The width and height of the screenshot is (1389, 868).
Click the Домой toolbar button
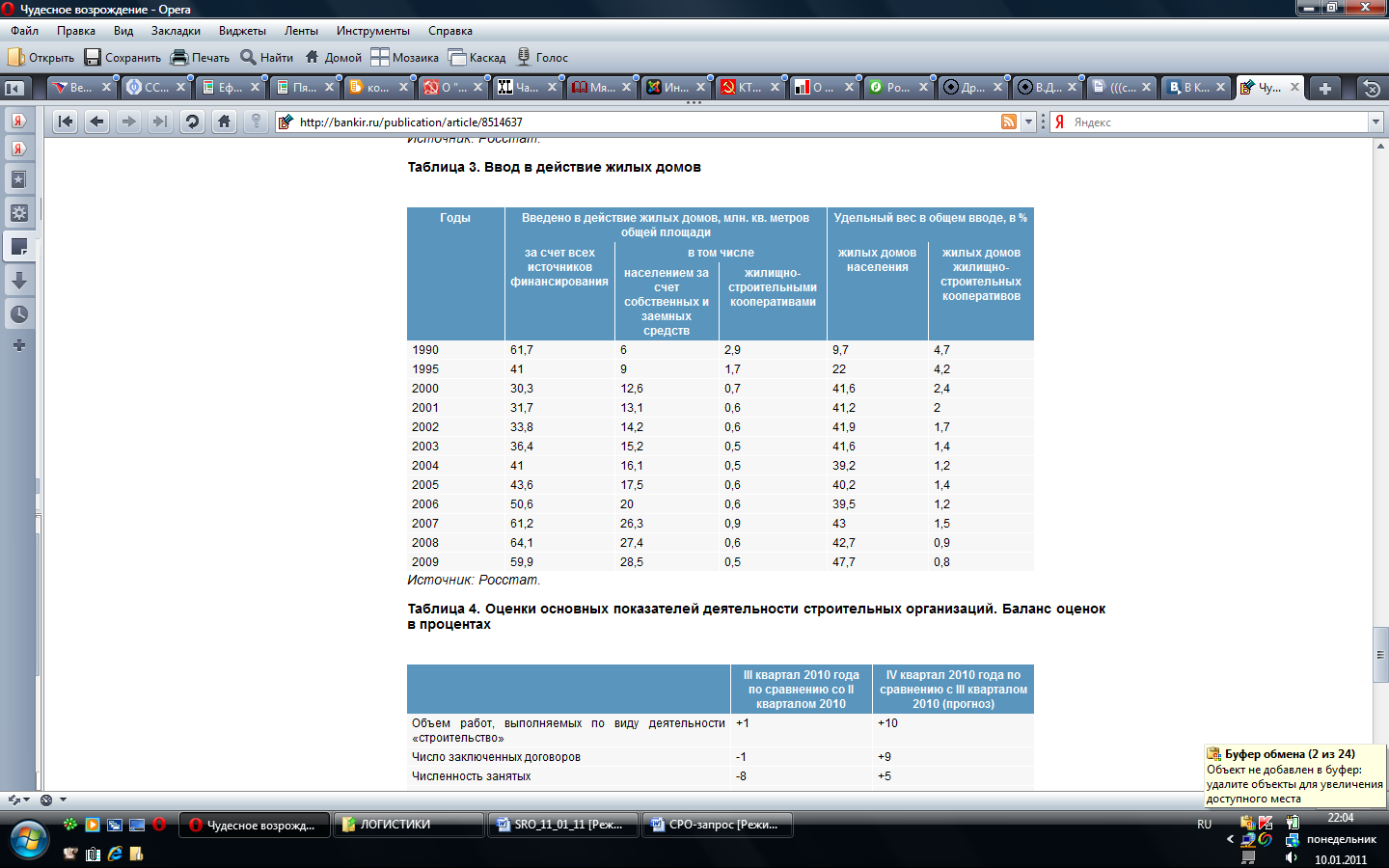coord(333,58)
